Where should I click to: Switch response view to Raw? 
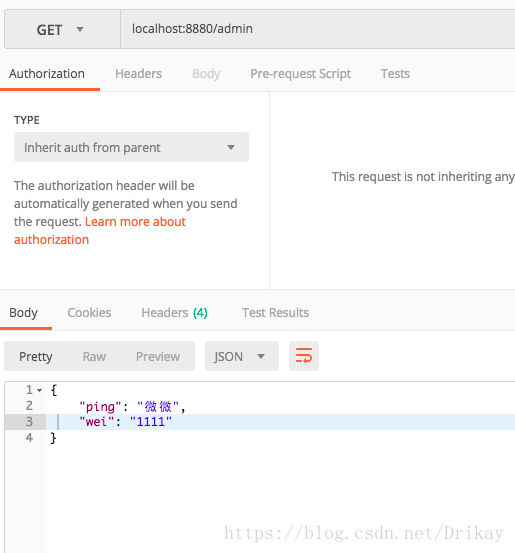coord(94,357)
